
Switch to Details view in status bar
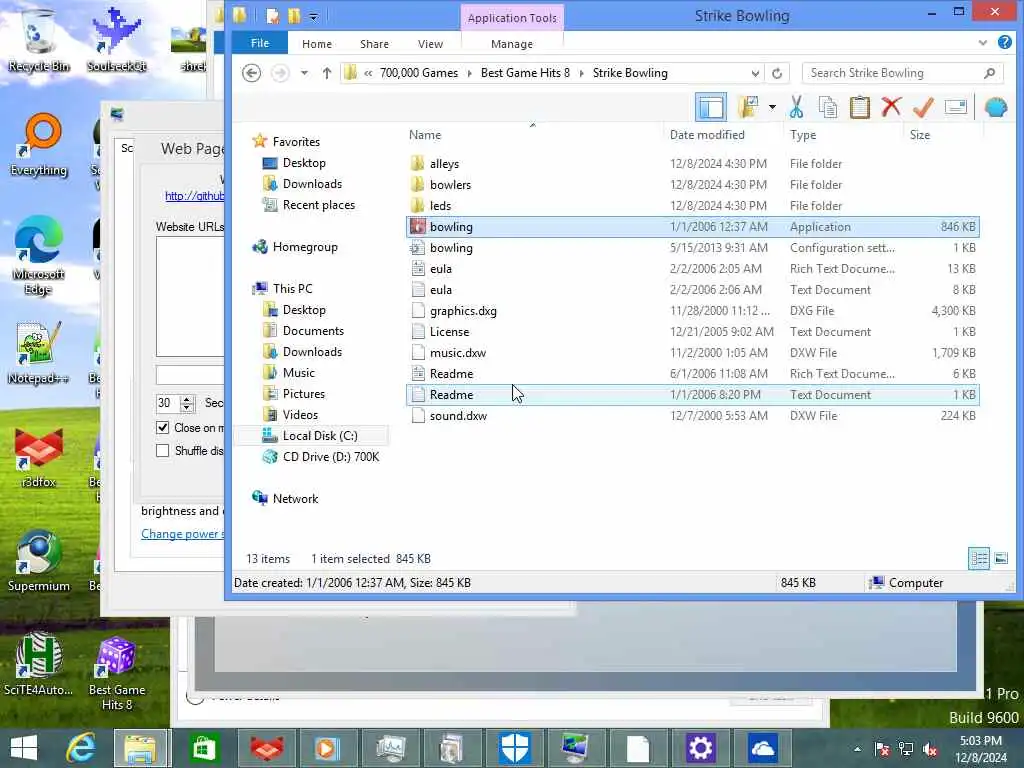tap(979, 558)
